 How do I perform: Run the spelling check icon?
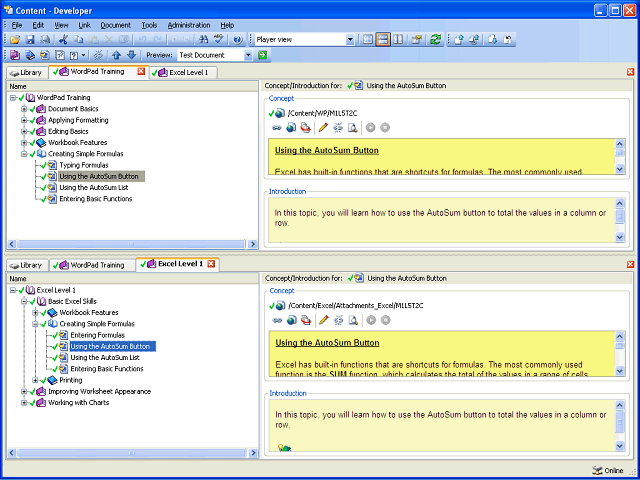[219, 40]
